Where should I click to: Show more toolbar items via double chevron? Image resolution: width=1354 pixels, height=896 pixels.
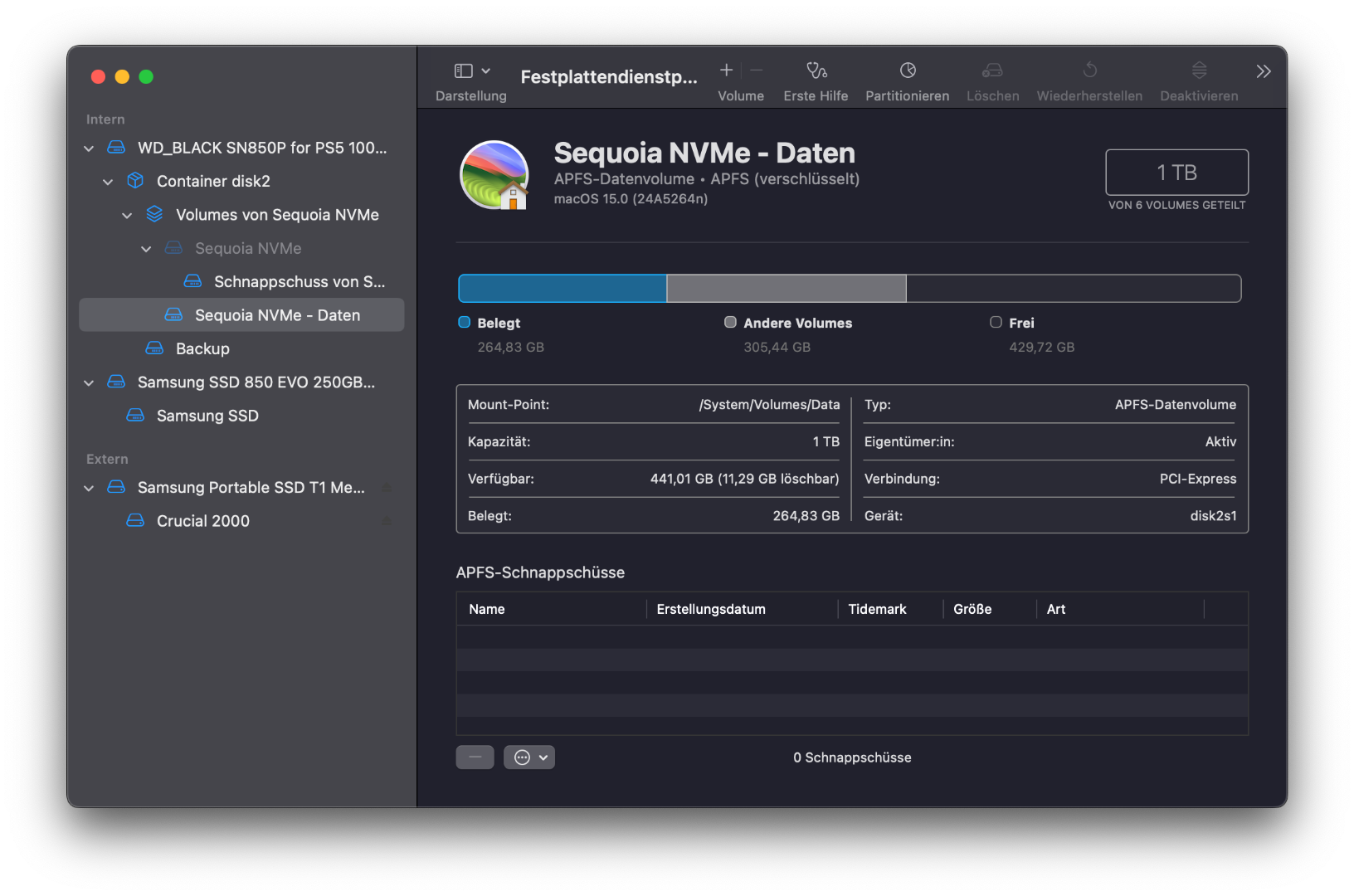click(x=1263, y=71)
